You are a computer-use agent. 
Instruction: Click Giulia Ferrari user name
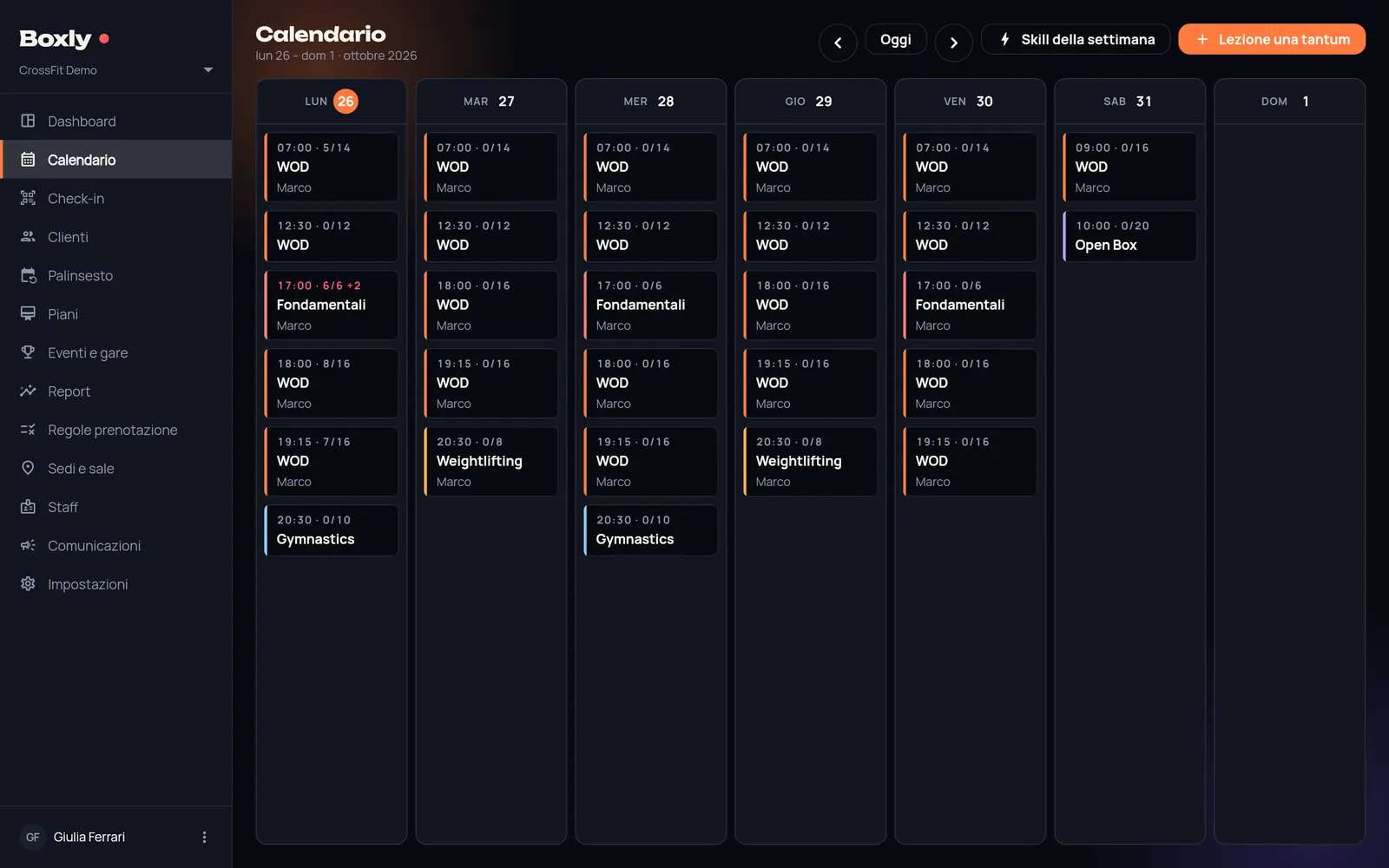coord(89,837)
